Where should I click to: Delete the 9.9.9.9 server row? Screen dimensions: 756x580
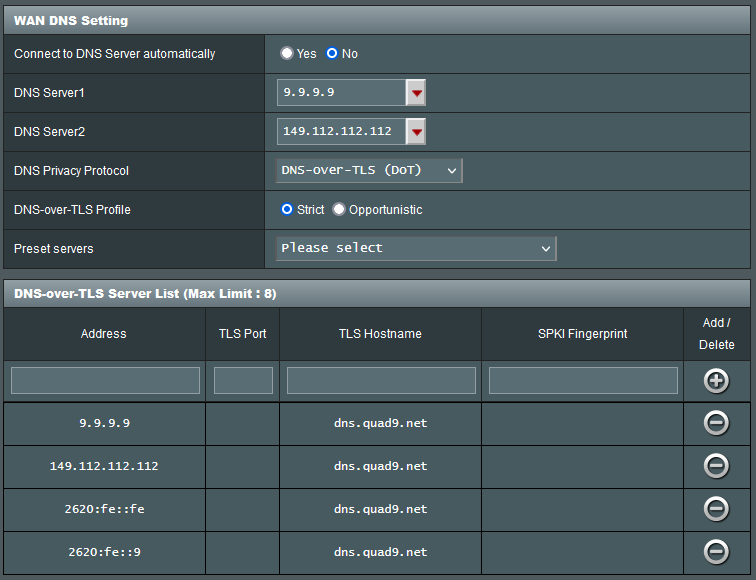(716, 423)
